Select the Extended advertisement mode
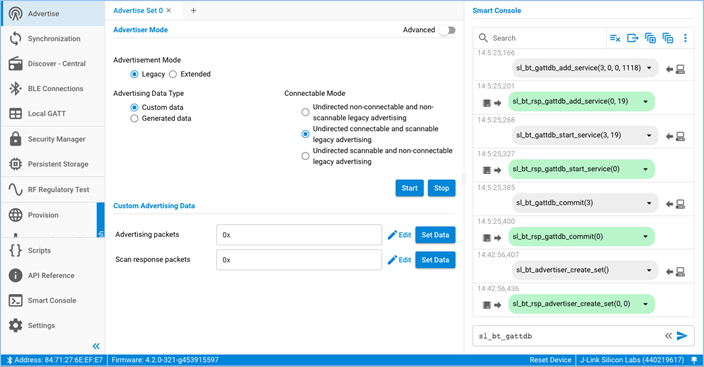This screenshot has width=704, height=367. (173, 74)
